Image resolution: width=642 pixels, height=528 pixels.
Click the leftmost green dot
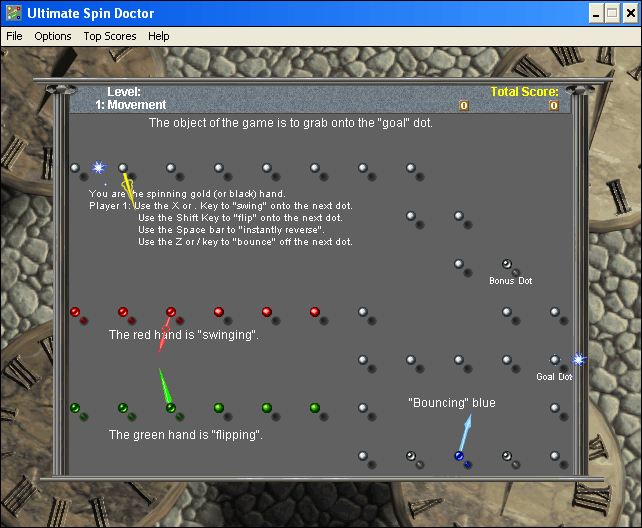pos(75,408)
